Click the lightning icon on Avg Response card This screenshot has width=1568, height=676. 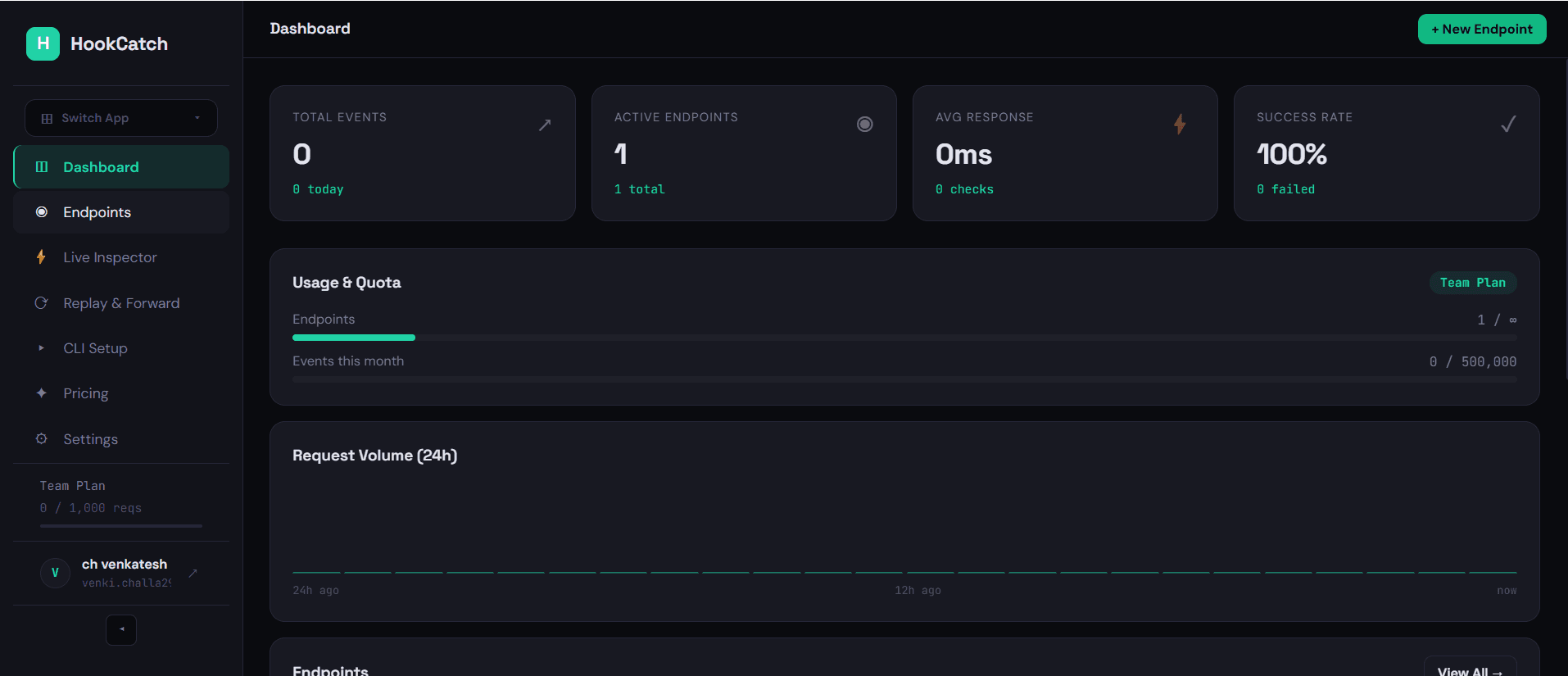click(1180, 125)
